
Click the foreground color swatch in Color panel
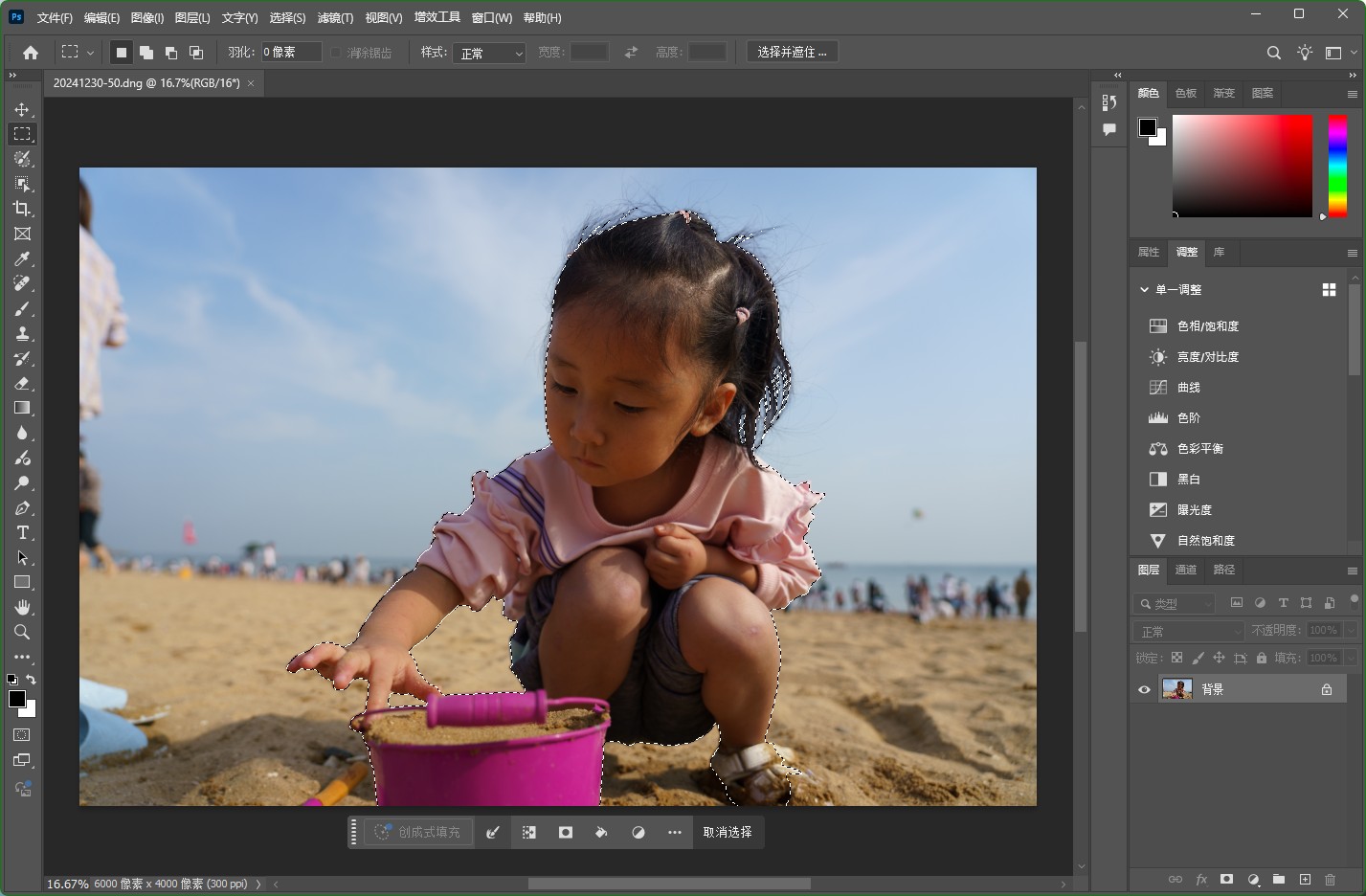1148,127
